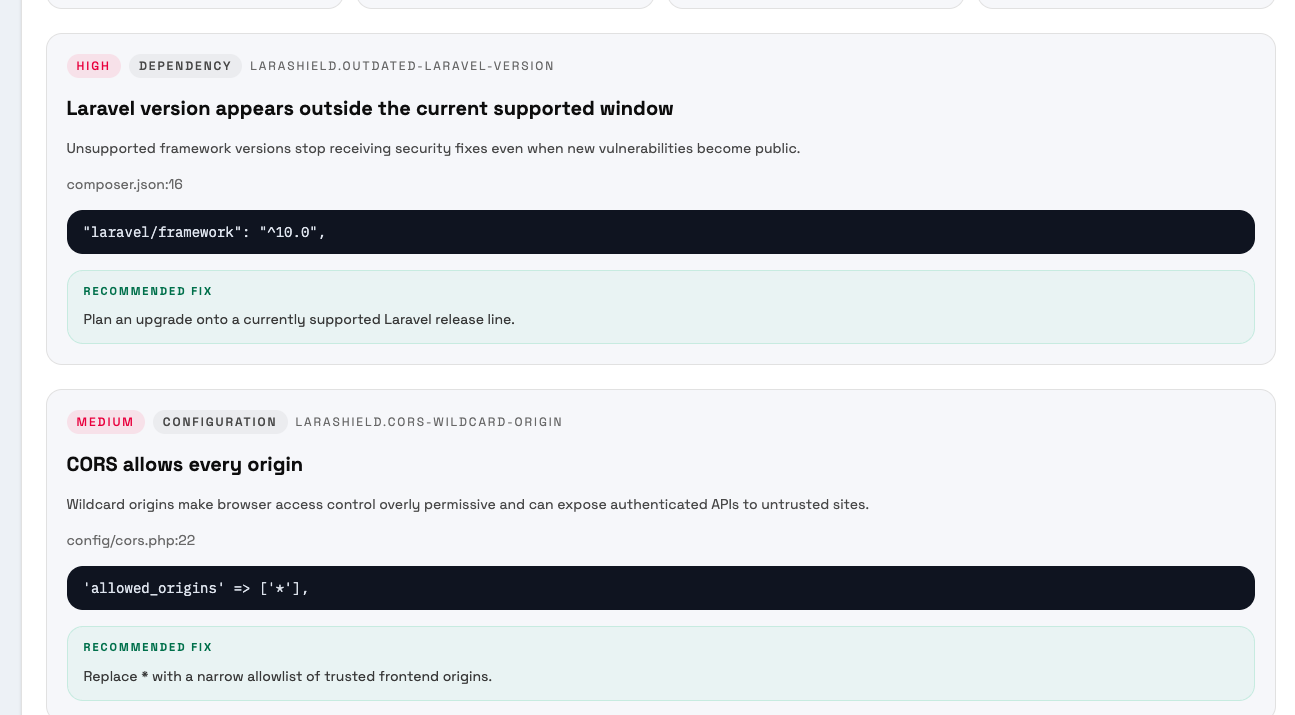Click the RECOMMENDED FIX panel for CORS origins

[x=660, y=661]
